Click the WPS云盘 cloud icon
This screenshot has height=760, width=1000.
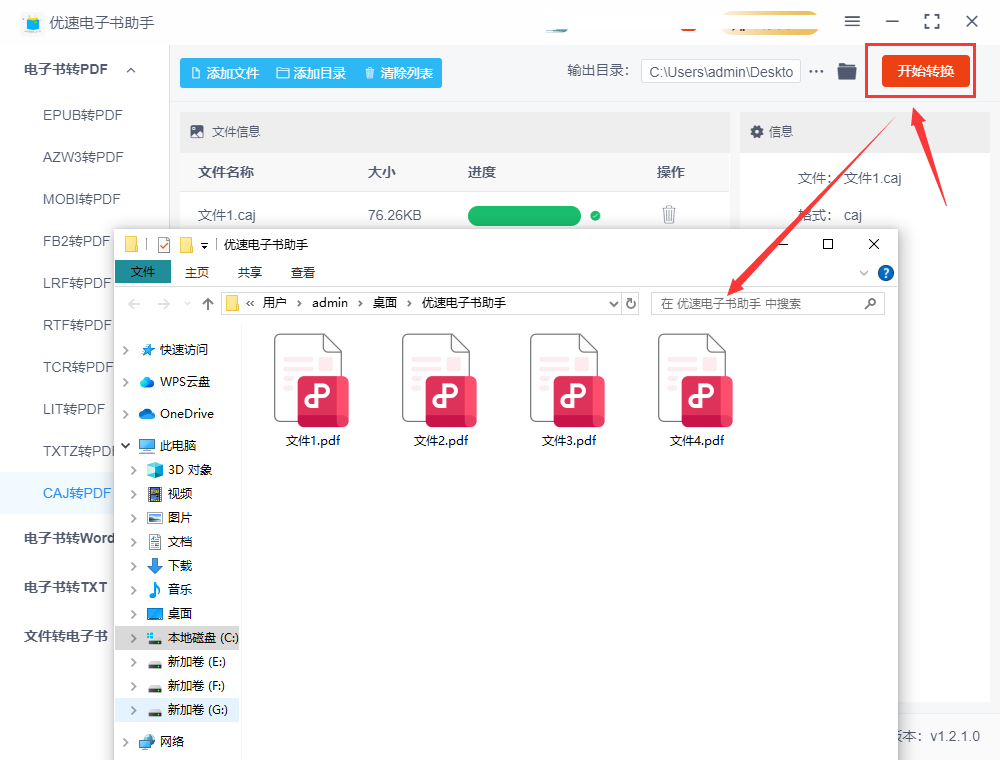(147, 382)
